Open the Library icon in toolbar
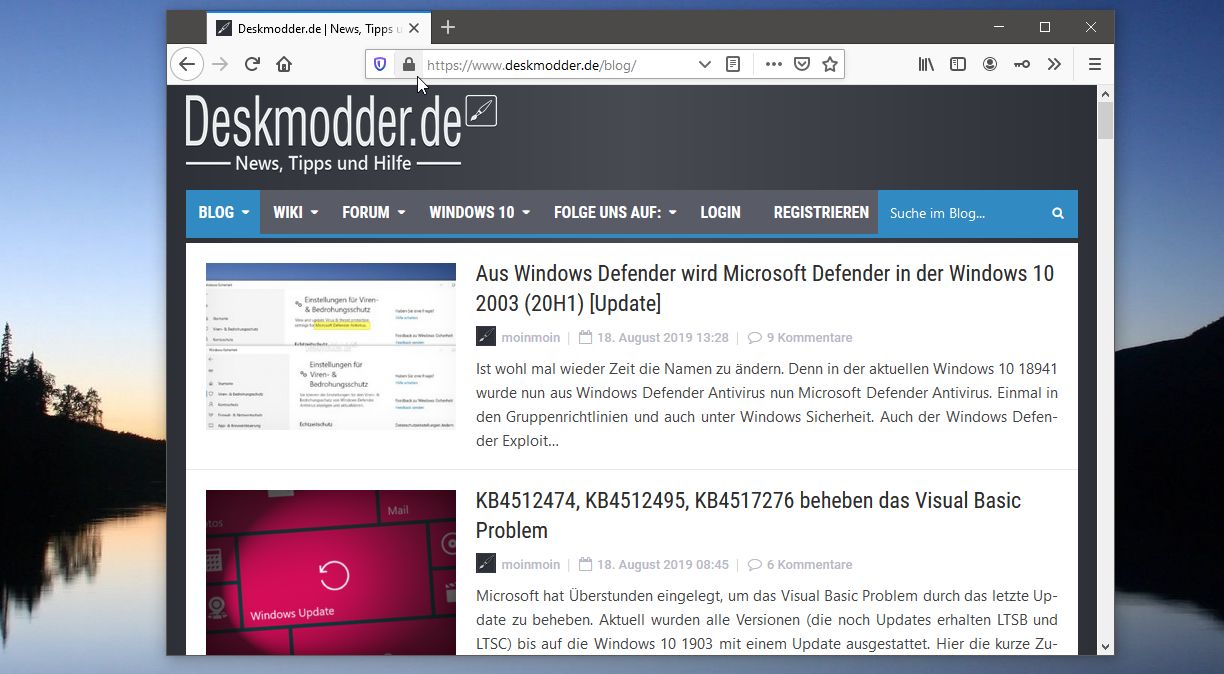This screenshot has width=1224, height=674. [927, 64]
